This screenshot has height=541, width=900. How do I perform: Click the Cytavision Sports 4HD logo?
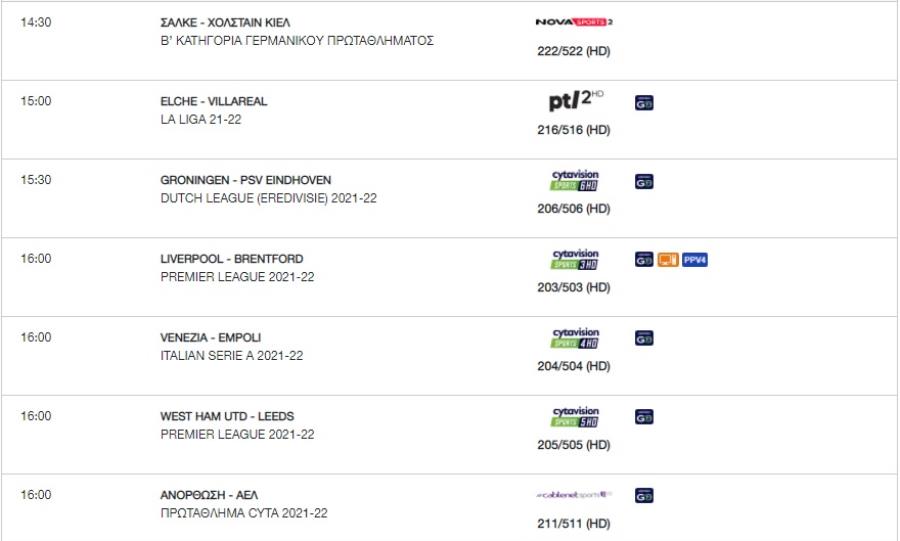[575, 338]
